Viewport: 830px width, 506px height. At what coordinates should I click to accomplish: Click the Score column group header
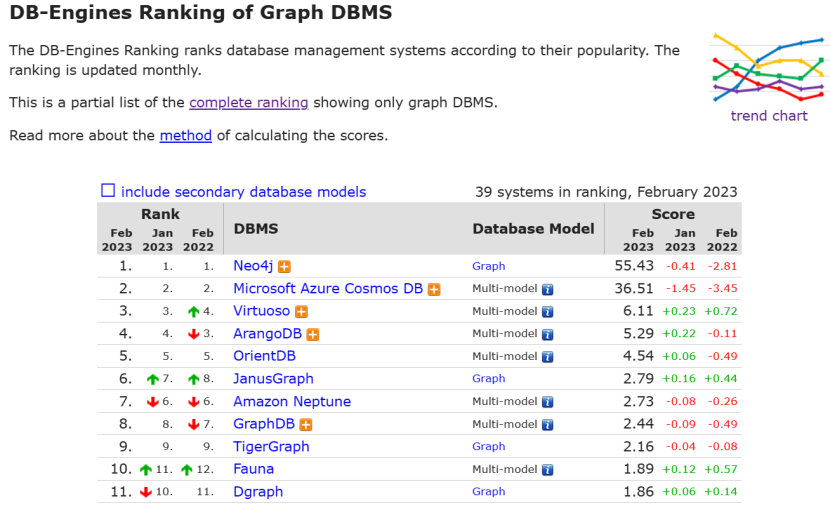tap(673, 214)
